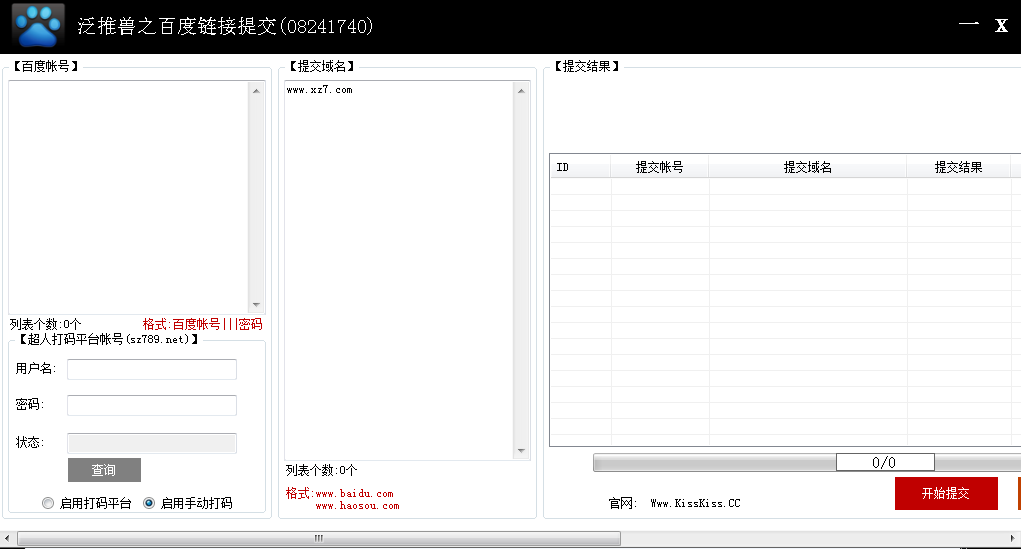
Task: Click the red 开始提交 button
Action: (x=946, y=493)
